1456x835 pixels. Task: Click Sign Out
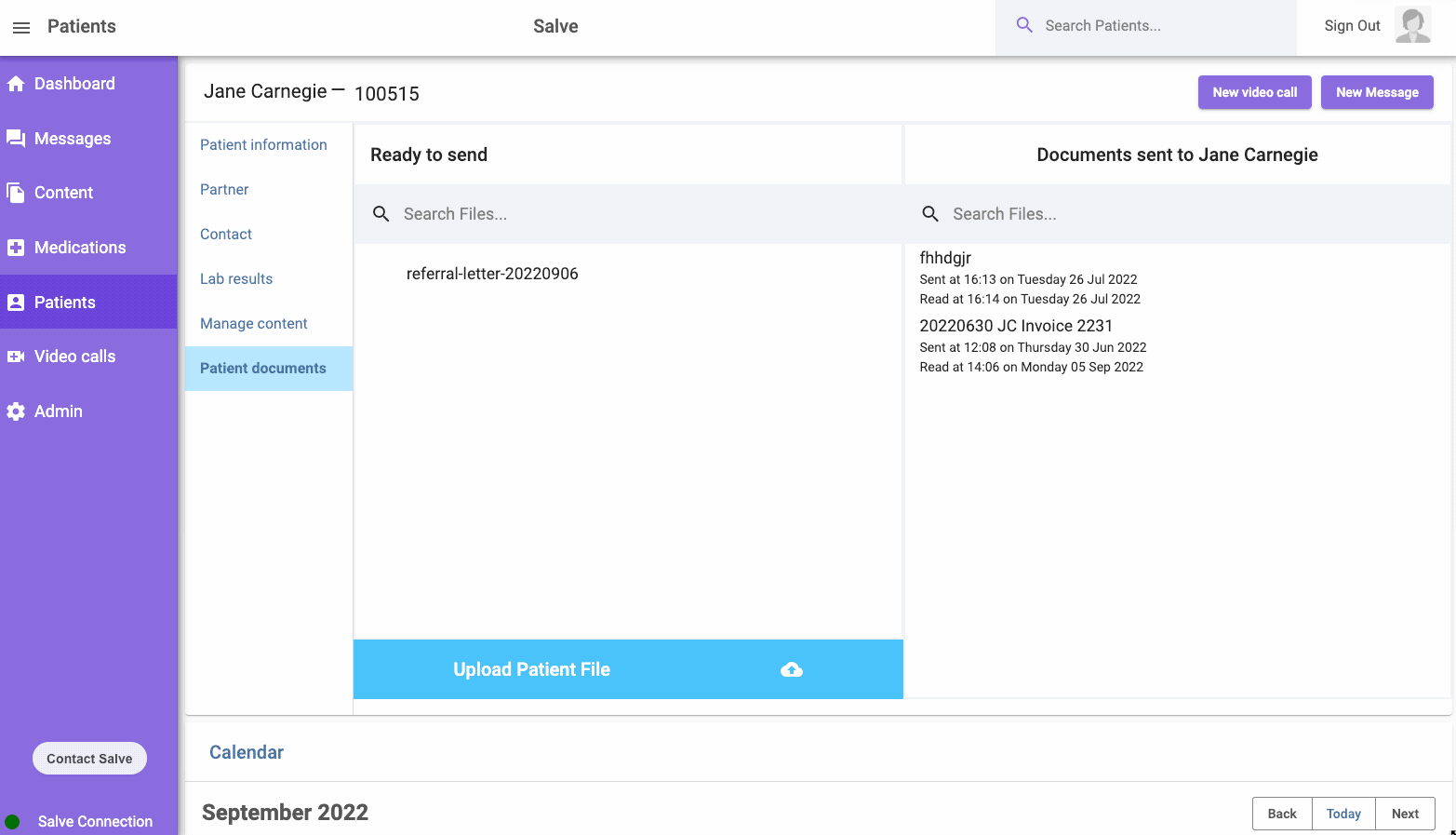[1352, 26]
